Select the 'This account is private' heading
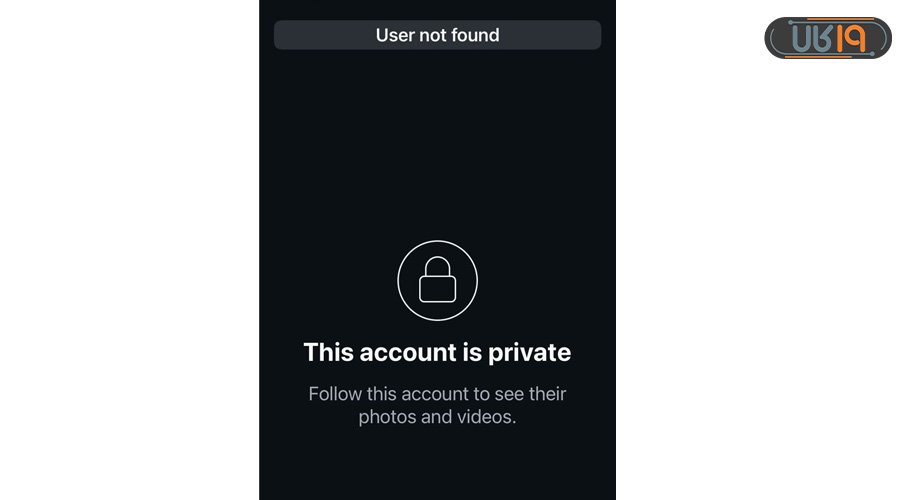Screen dimensions: 900x500 tap(437, 352)
